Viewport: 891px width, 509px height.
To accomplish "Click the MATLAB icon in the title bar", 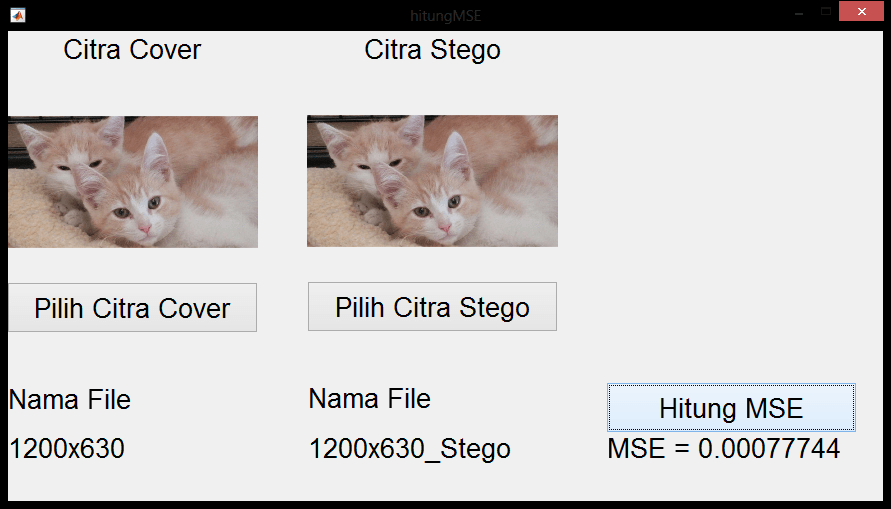I will (x=17, y=15).
